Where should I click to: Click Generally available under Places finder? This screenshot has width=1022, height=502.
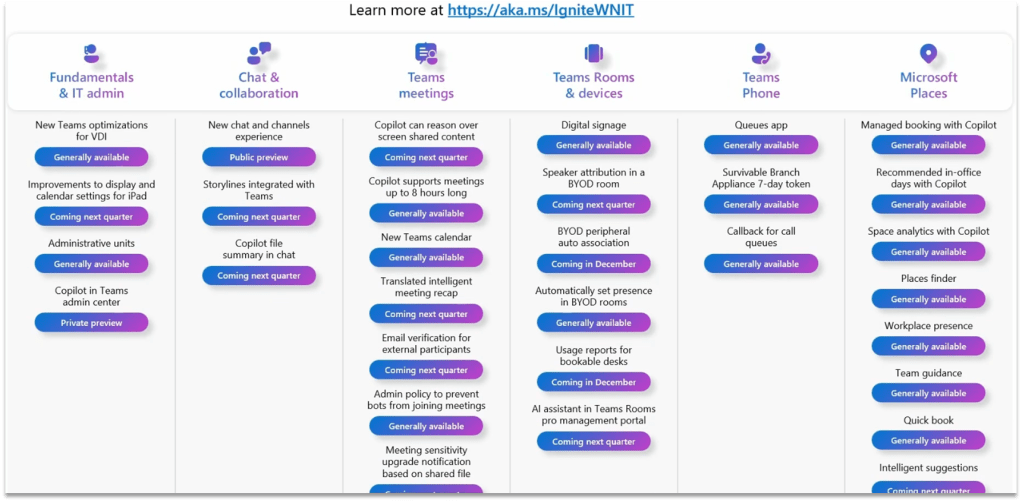pyautogui.click(x=928, y=299)
